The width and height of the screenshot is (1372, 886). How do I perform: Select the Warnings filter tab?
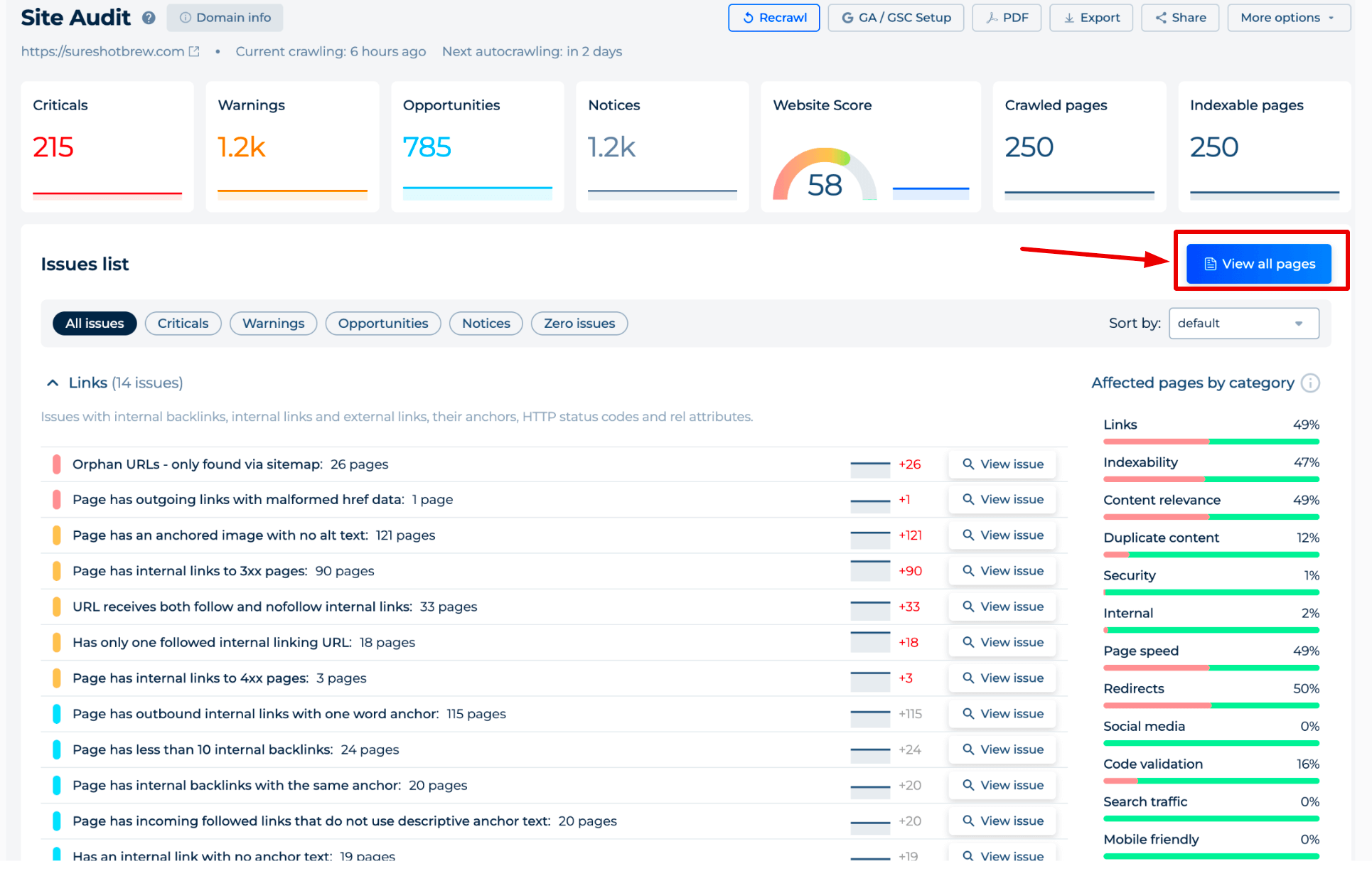coord(272,323)
